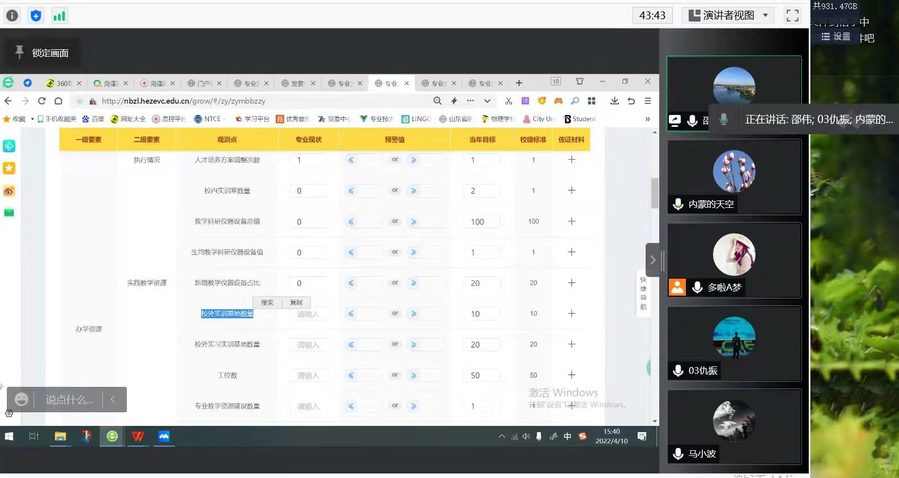This screenshot has width=899, height=478.
Task: Click the emoji face in chat bar
Action: click(x=21, y=399)
